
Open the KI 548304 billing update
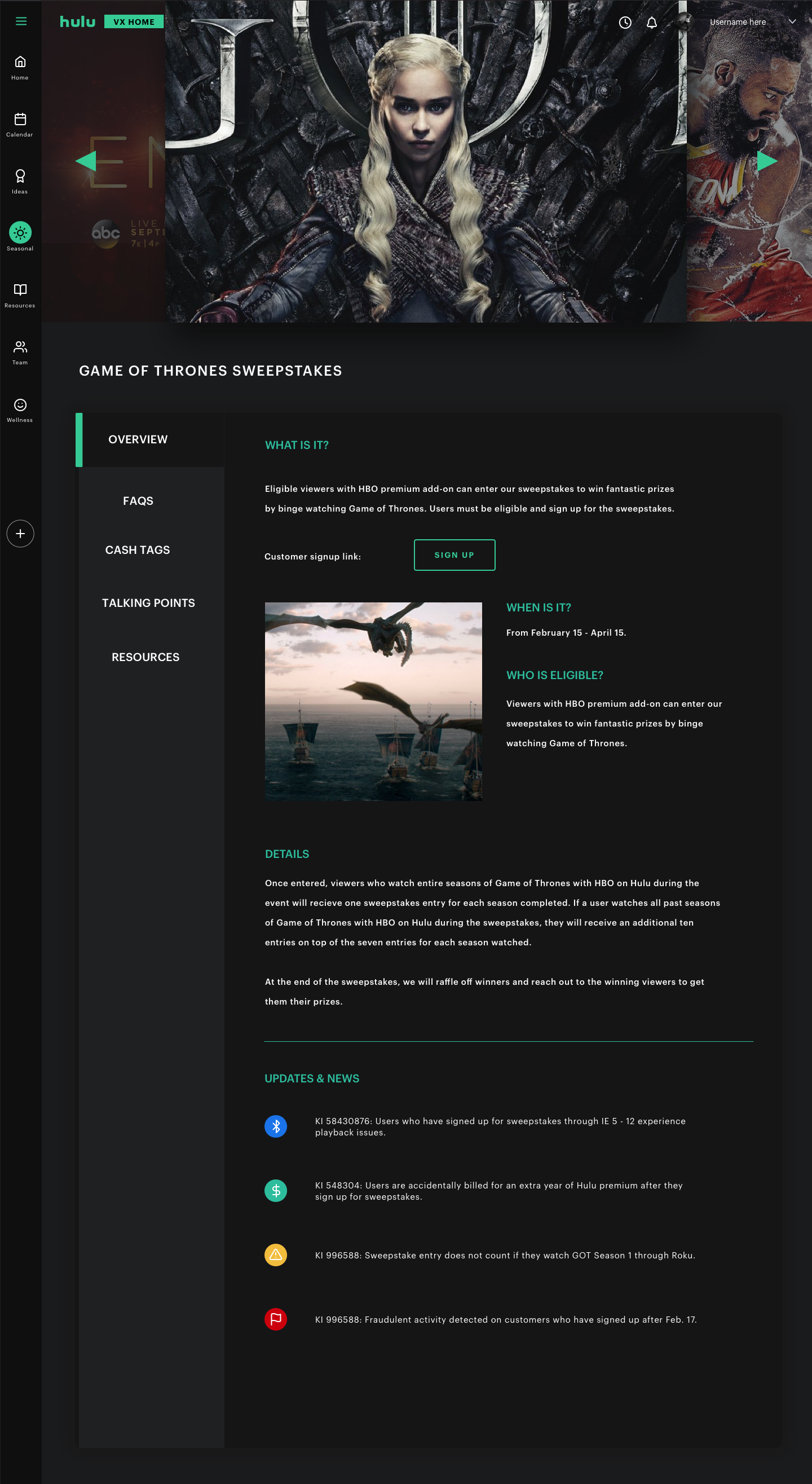pyautogui.click(x=498, y=1191)
